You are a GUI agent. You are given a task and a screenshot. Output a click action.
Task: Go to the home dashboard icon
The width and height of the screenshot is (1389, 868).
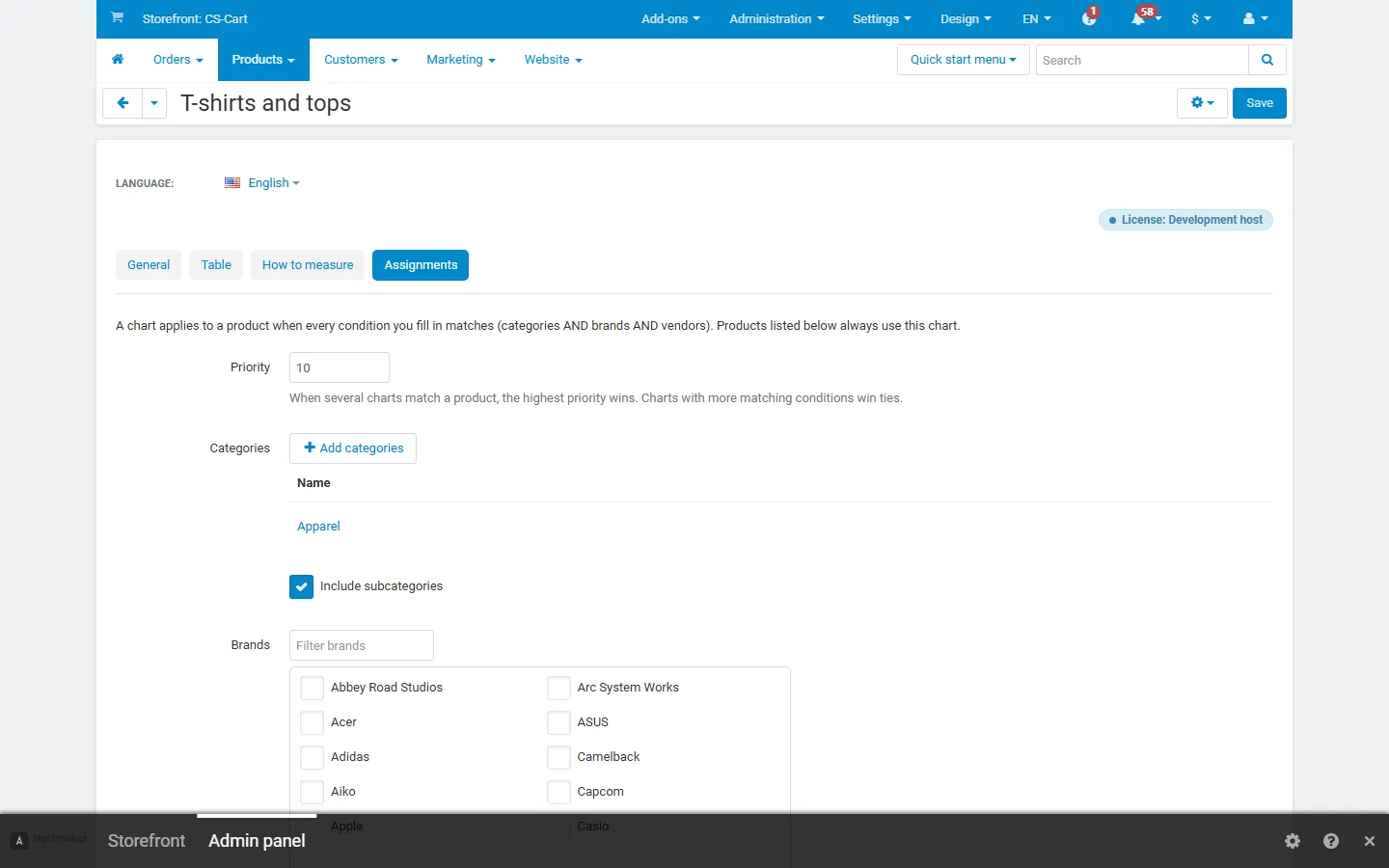(118, 60)
